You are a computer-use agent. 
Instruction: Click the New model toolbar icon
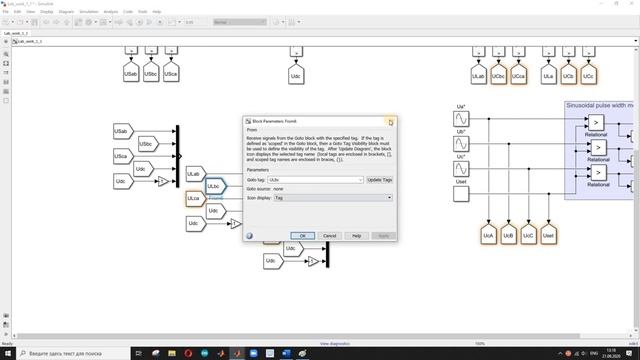[6, 22]
